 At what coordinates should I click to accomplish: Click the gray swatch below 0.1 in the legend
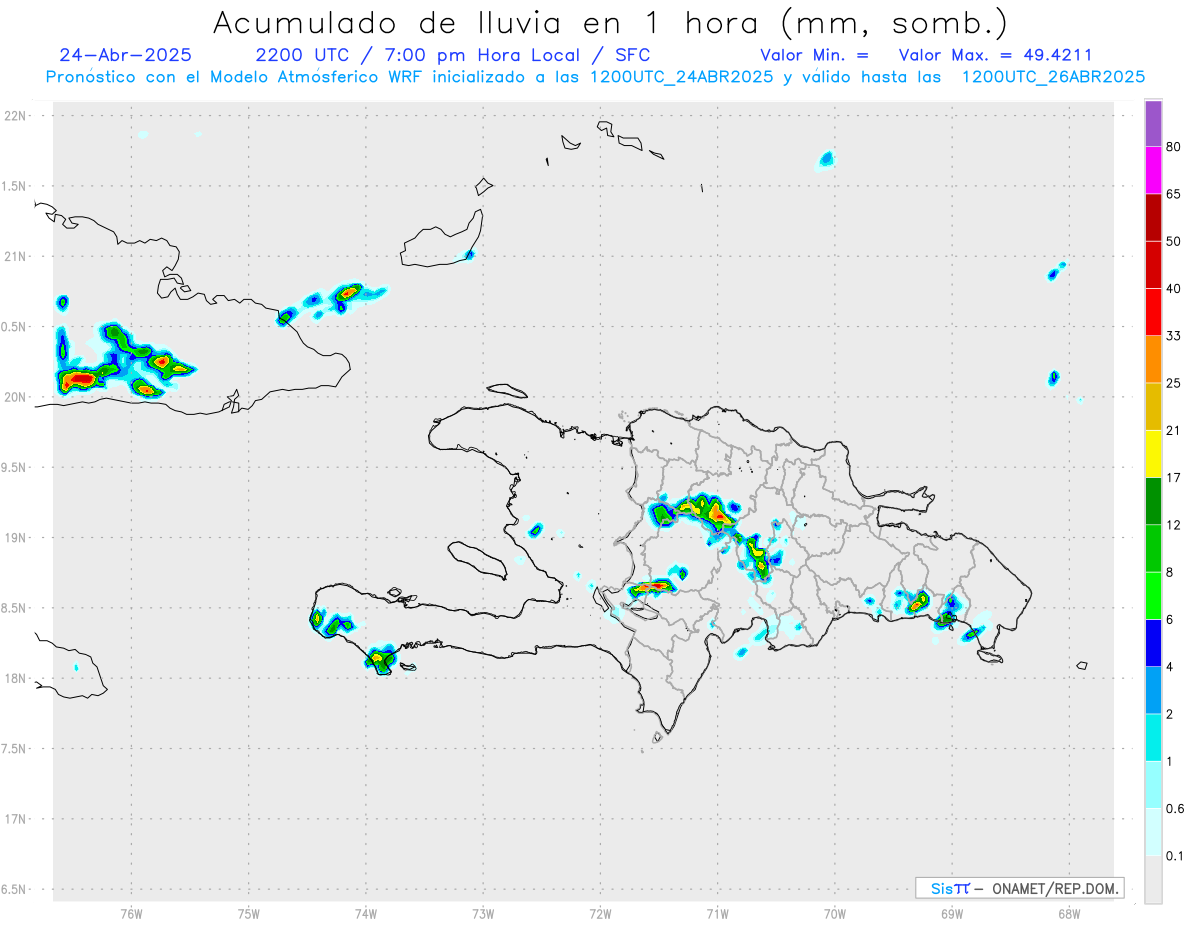pyautogui.click(x=1153, y=879)
